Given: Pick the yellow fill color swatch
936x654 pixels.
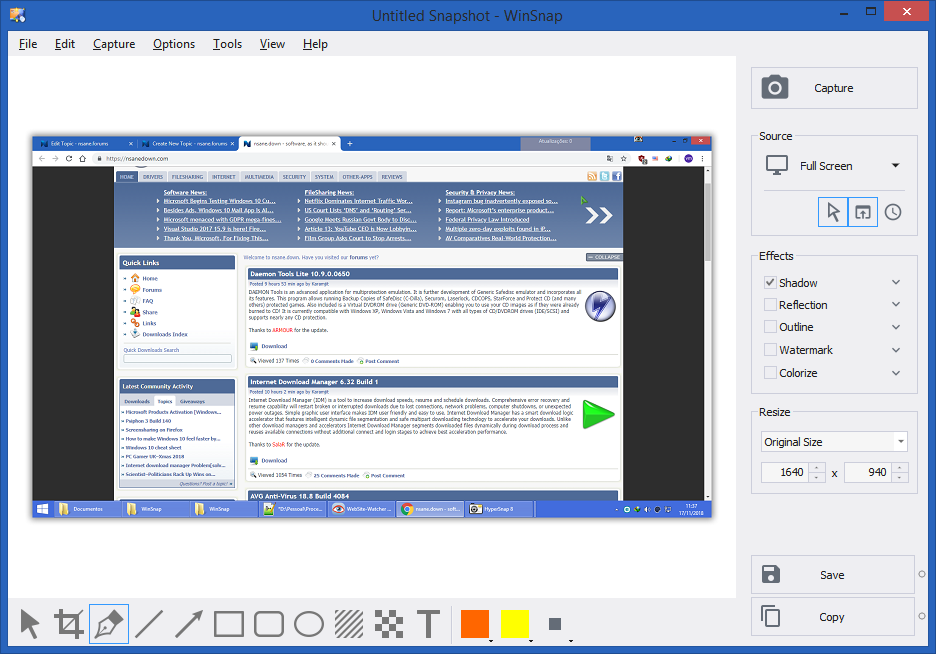Looking at the screenshot, I should point(515,624).
